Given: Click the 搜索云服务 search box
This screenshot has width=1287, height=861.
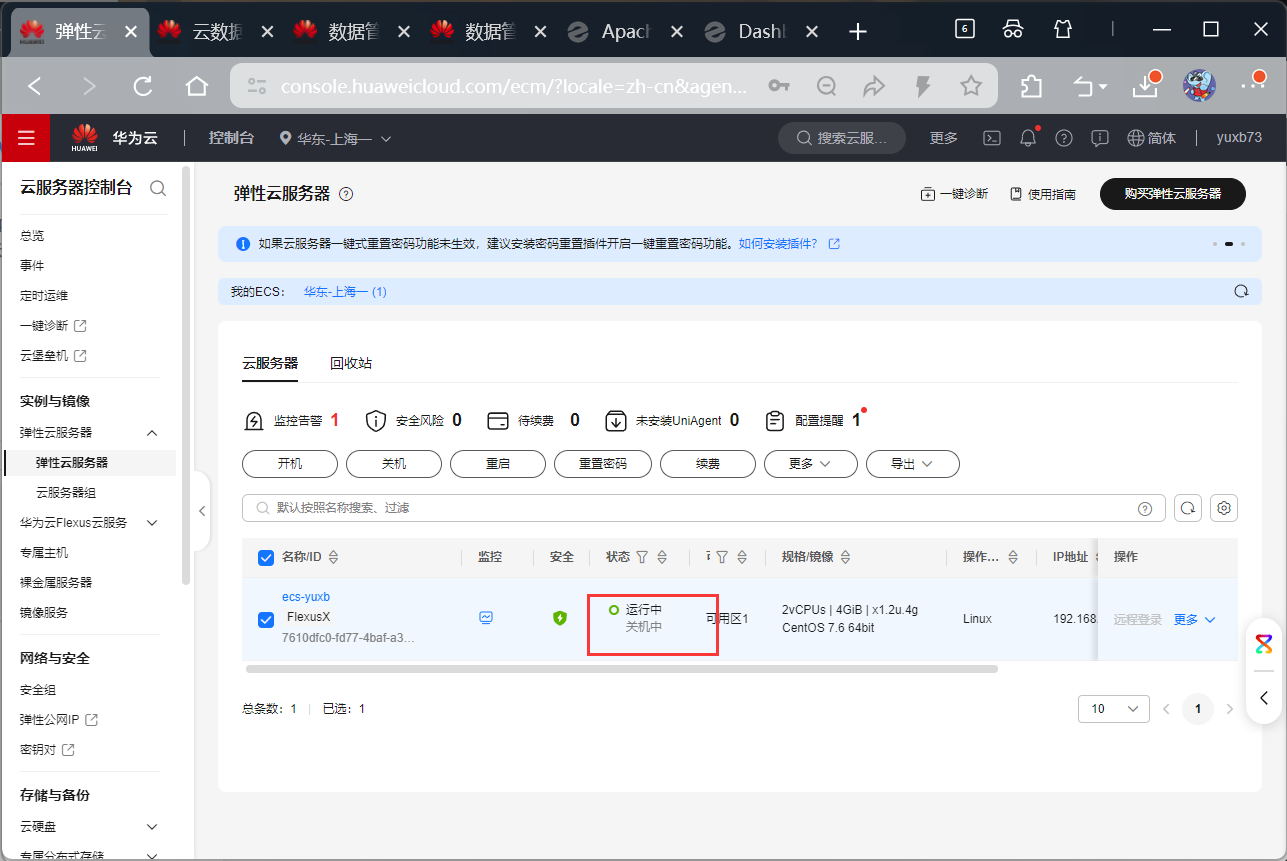Looking at the screenshot, I should click(842, 138).
